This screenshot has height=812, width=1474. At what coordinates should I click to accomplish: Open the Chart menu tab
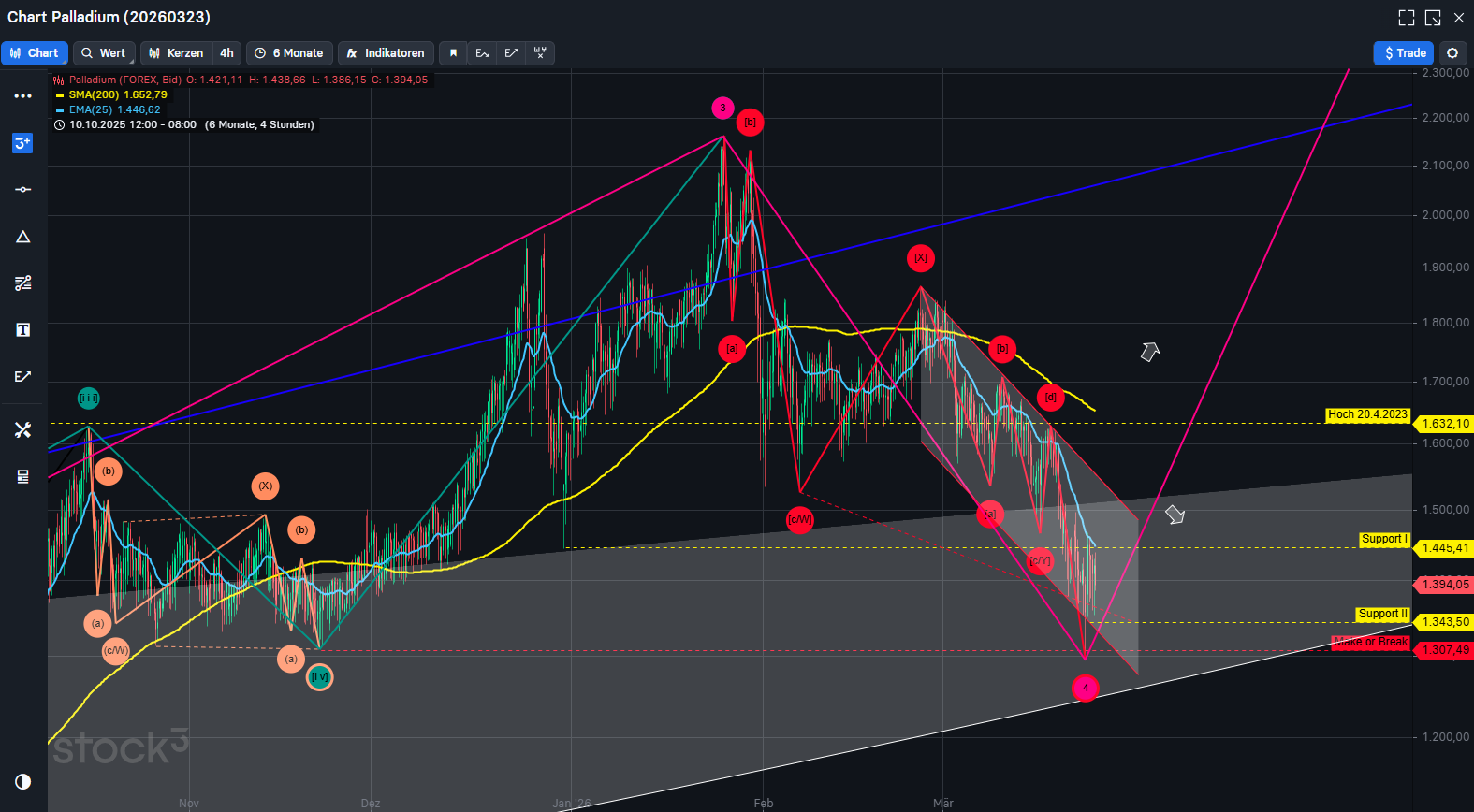(35, 53)
